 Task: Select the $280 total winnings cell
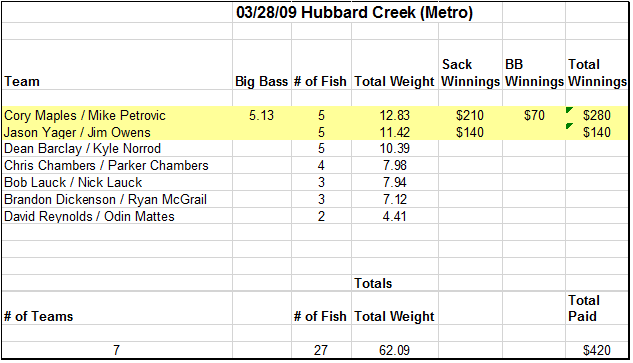point(597,115)
